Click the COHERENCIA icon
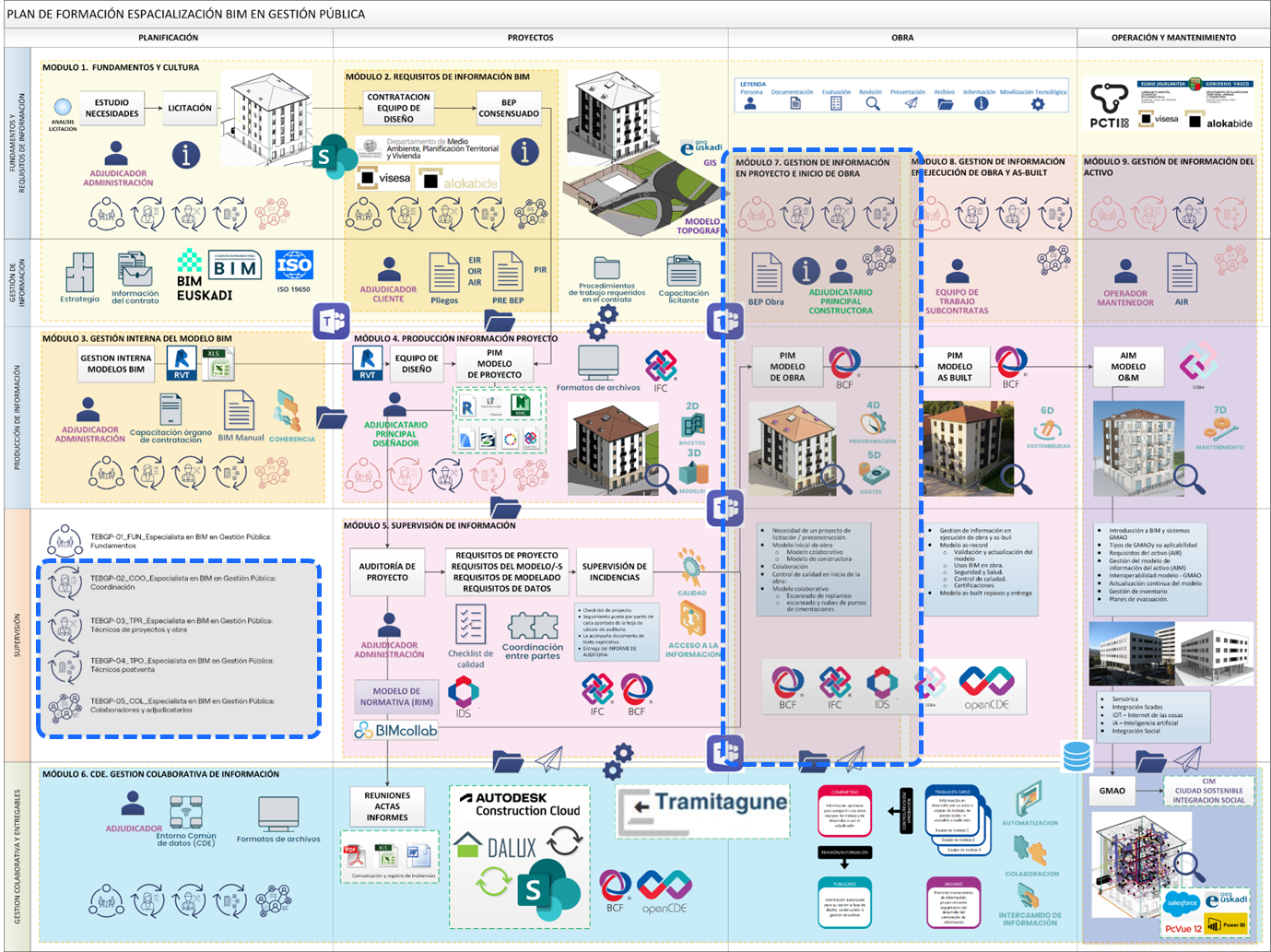 (287, 412)
